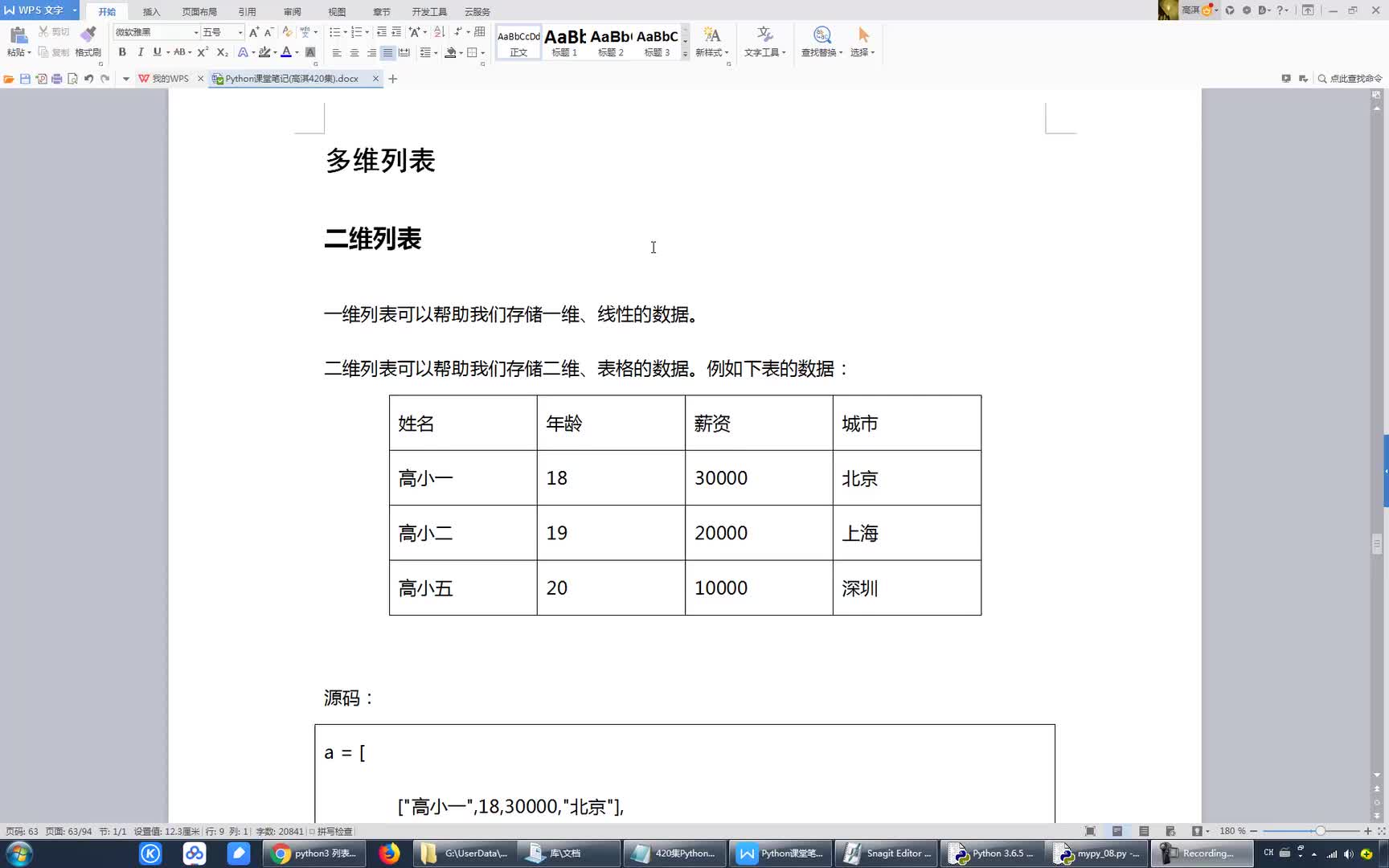Click the Select (选择) arrow tool
Image resolution: width=1389 pixels, height=868 pixels.
(862, 43)
